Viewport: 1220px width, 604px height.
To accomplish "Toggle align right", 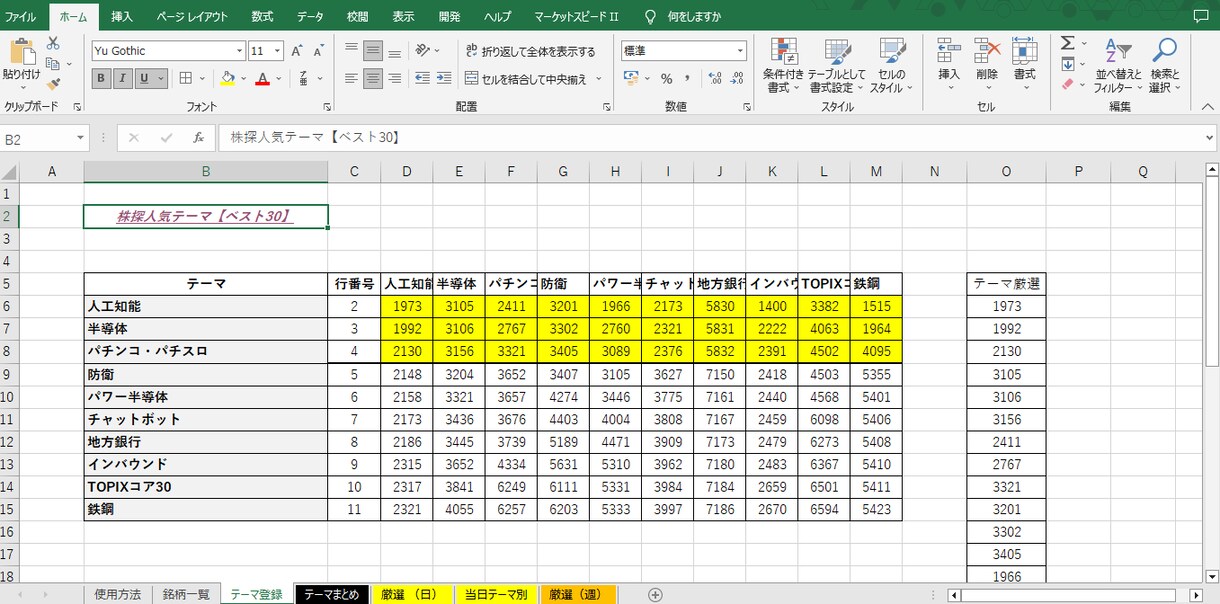I will (395, 79).
